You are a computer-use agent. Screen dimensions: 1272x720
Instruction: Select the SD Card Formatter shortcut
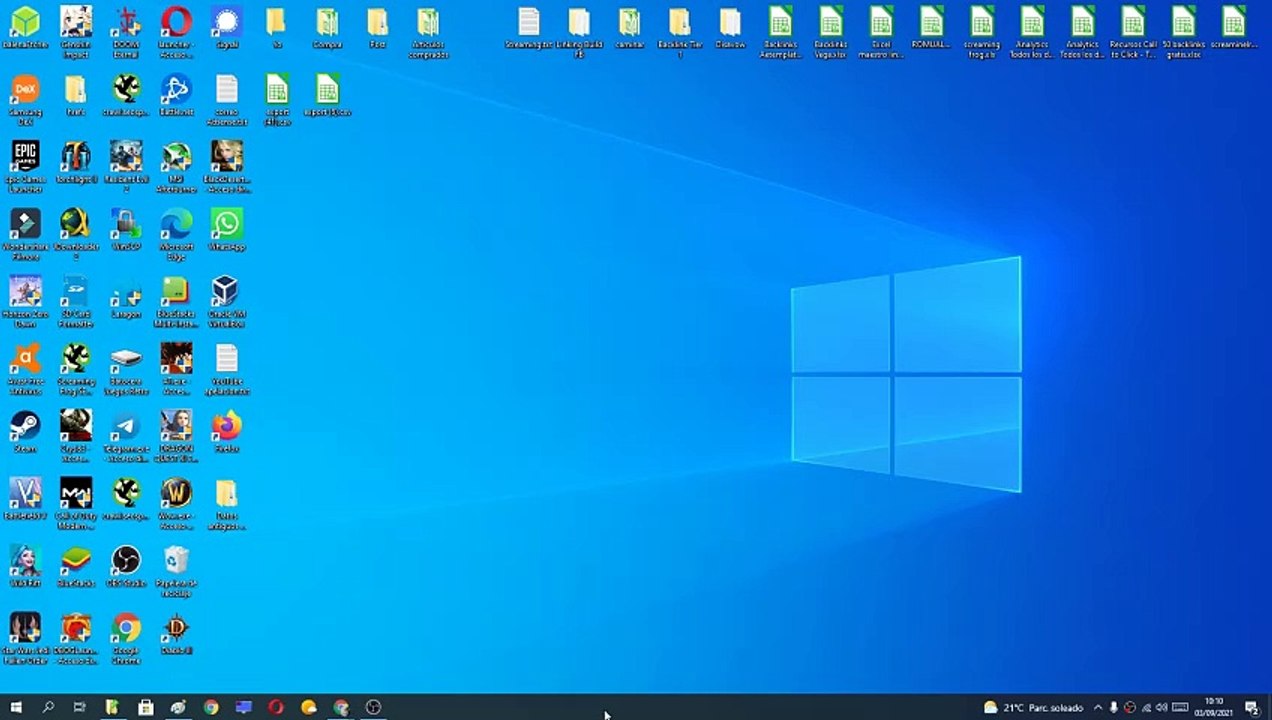click(x=76, y=301)
